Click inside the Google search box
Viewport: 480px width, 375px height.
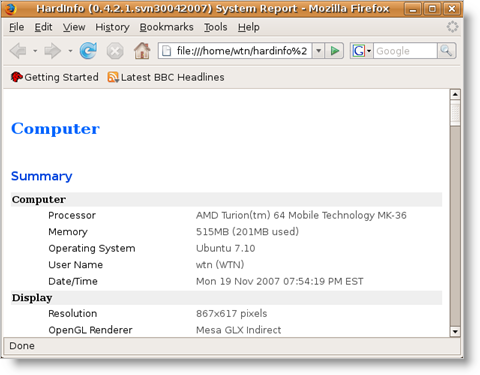pyautogui.click(x=405, y=51)
